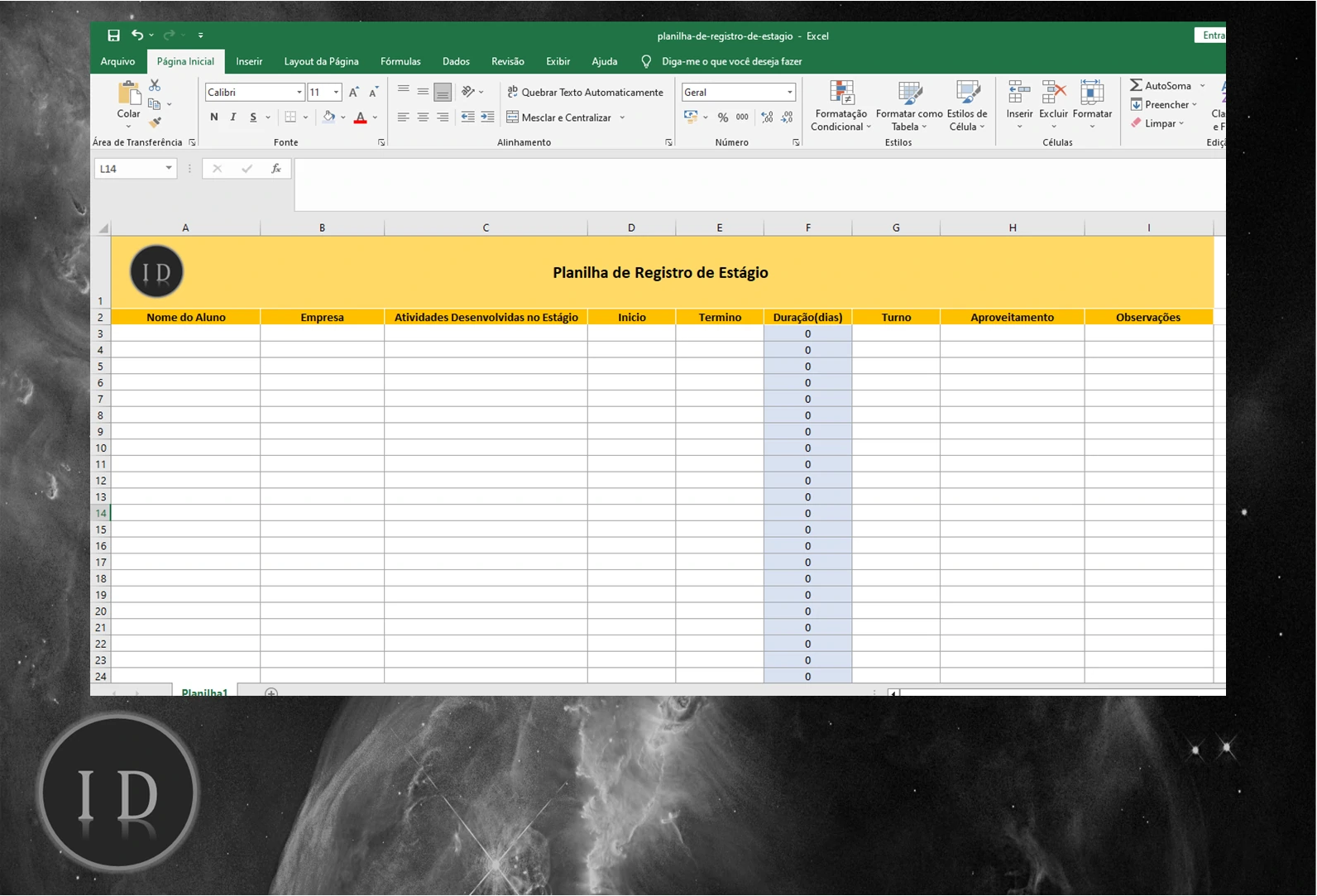Click the percent style icon
This screenshot has height=896, width=1317.
click(722, 117)
